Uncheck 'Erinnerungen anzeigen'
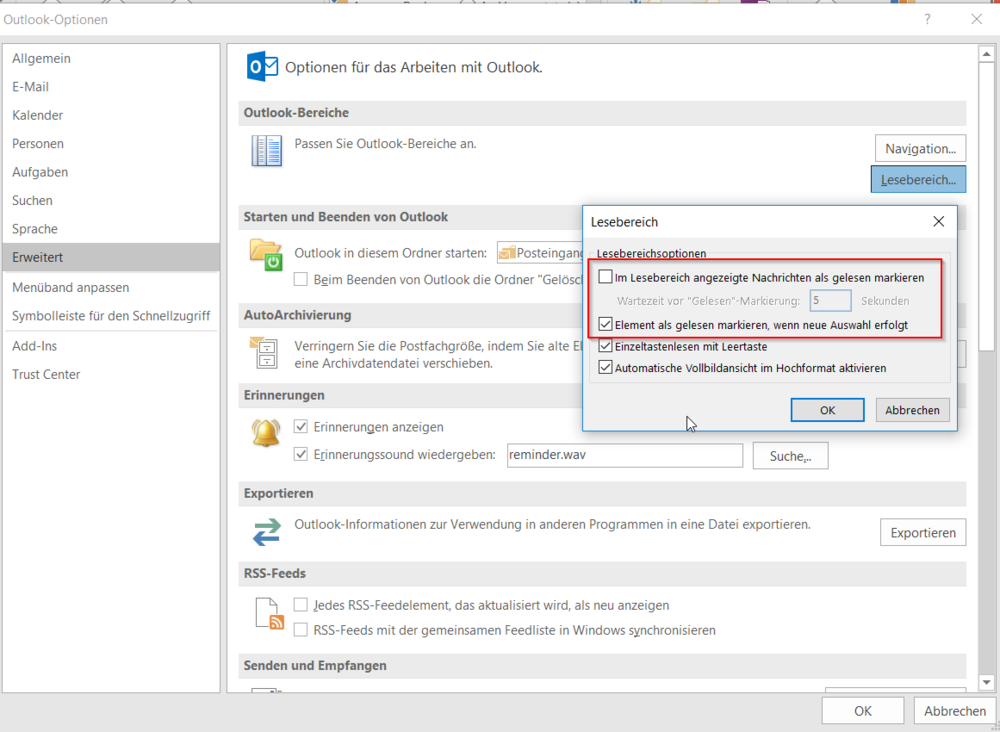The image size is (1000, 732). click(x=300, y=427)
